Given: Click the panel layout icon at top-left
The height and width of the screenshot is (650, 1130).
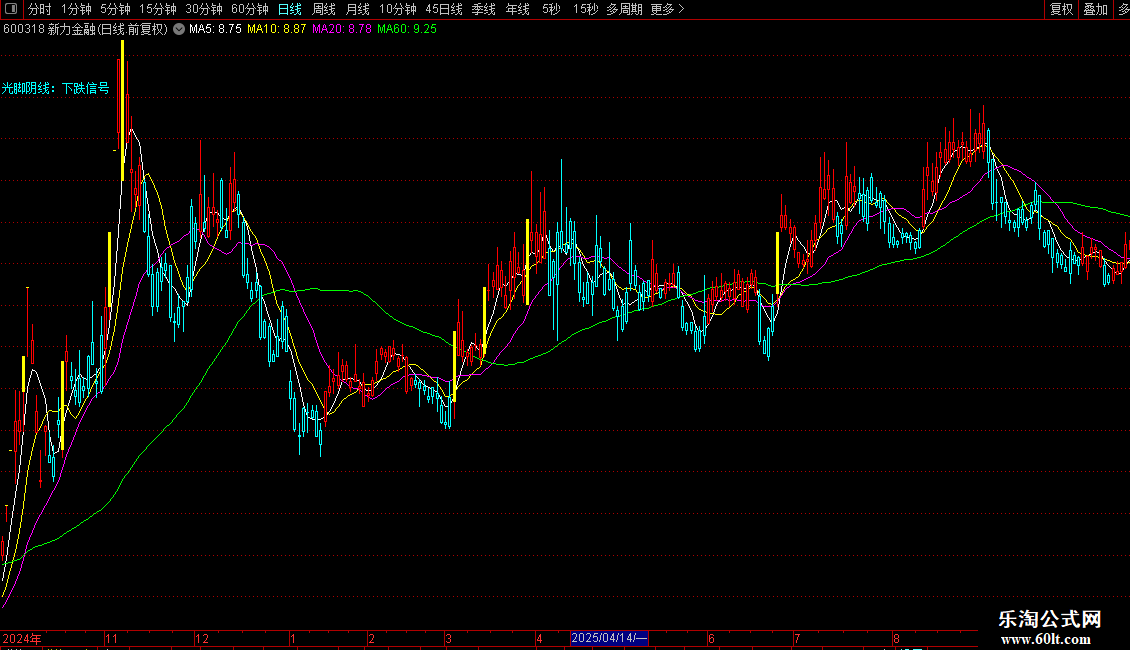Looking at the screenshot, I should point(12,9).
